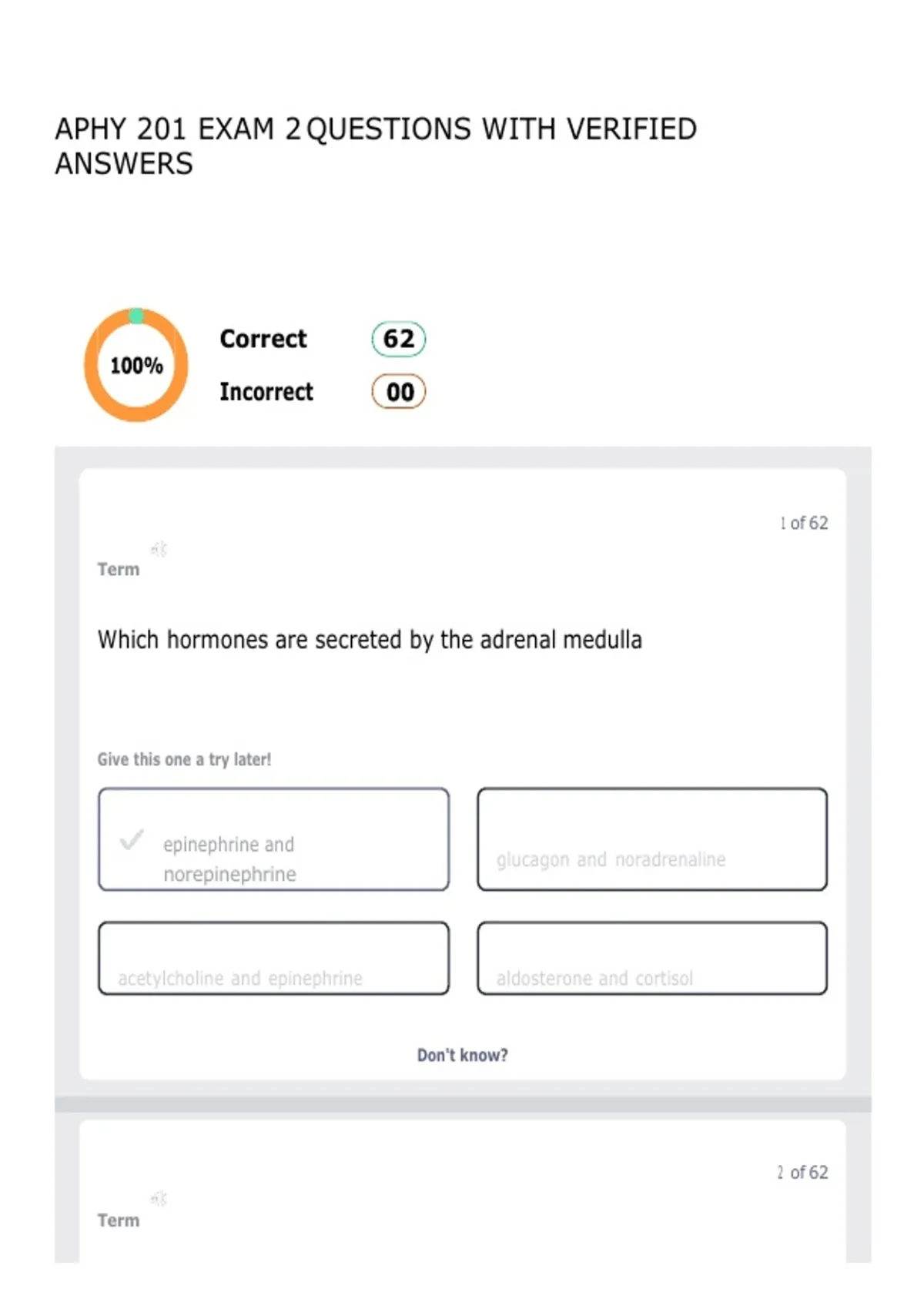Click the checkmark icon beside epinephrine answer
Viewport: 924px width, 1309px height.
click(132, 839)
